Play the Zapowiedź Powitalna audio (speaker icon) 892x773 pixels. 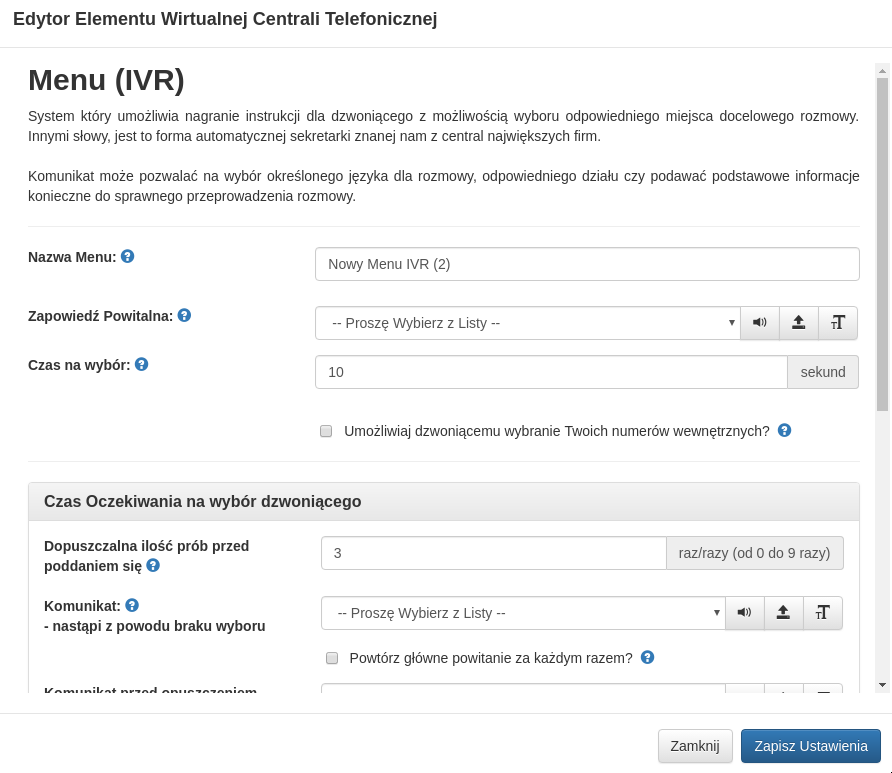(x=759, y=323)
